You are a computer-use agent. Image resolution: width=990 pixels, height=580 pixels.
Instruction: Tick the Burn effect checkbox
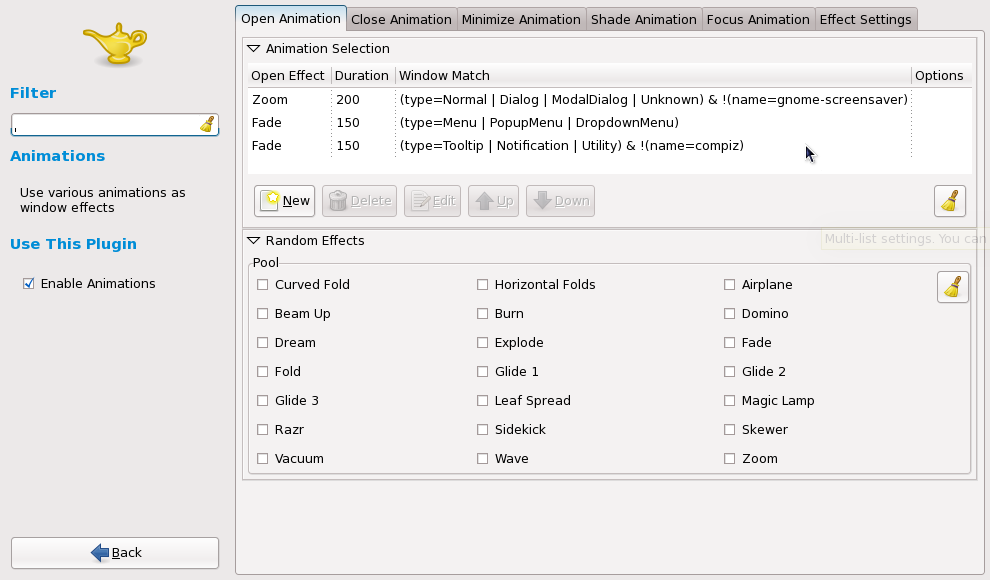(483, 314)
